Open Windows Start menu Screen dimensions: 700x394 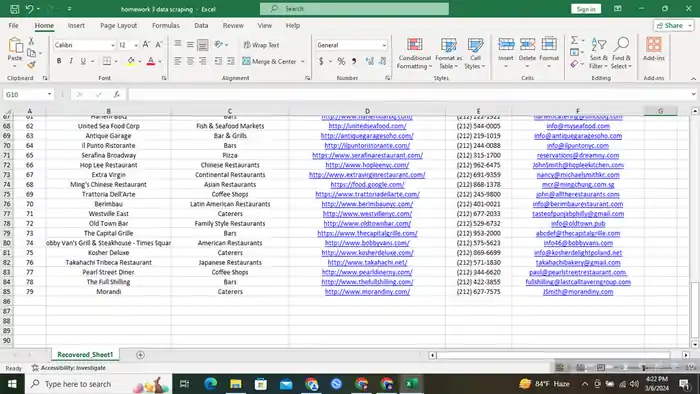[x=12, y=384]
